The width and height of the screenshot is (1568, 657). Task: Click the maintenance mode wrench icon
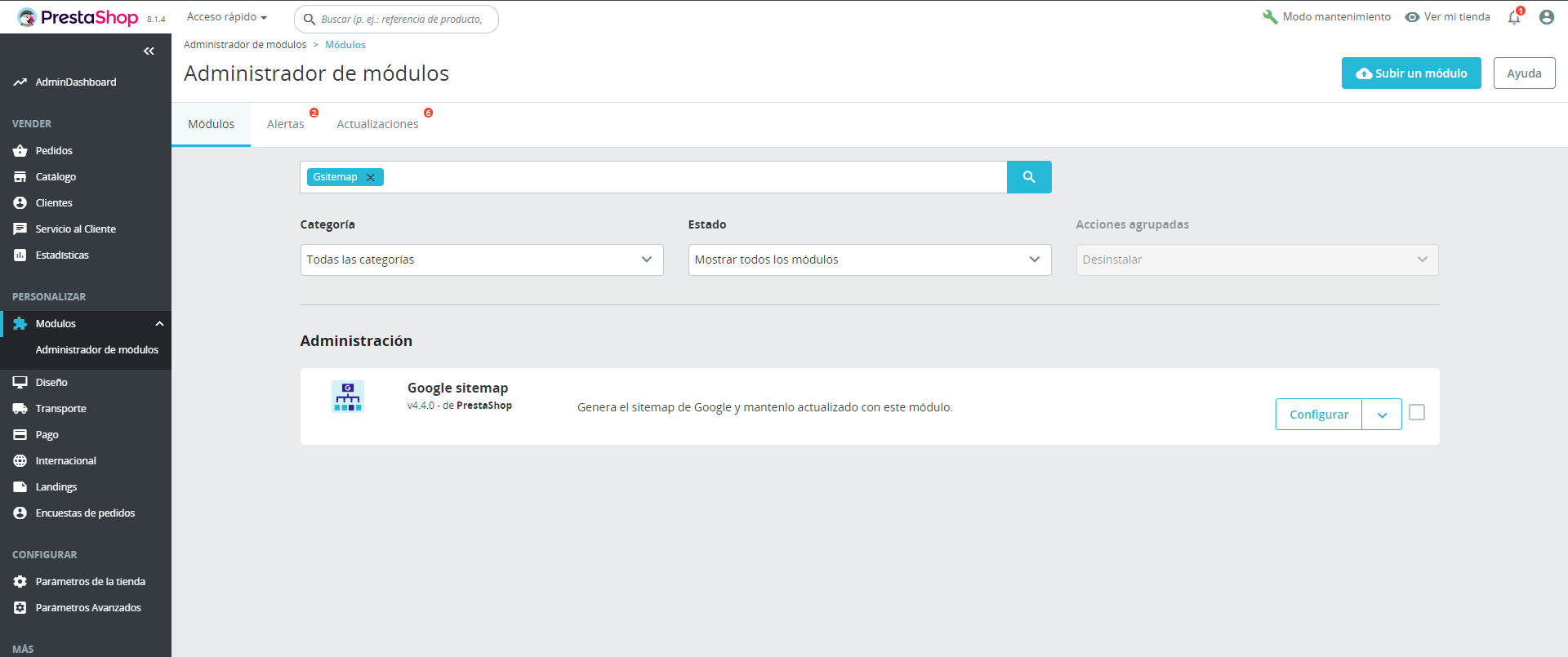pyautogui.click(x=1270, y=17)
